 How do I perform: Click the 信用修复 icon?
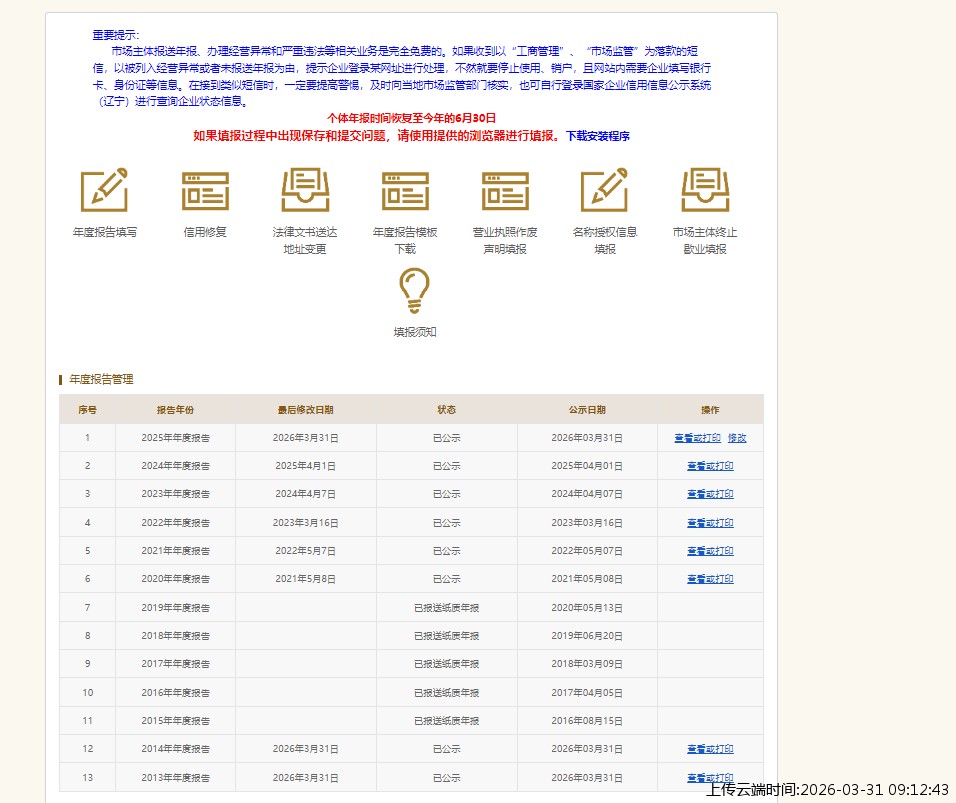click(x=205, y=190)
